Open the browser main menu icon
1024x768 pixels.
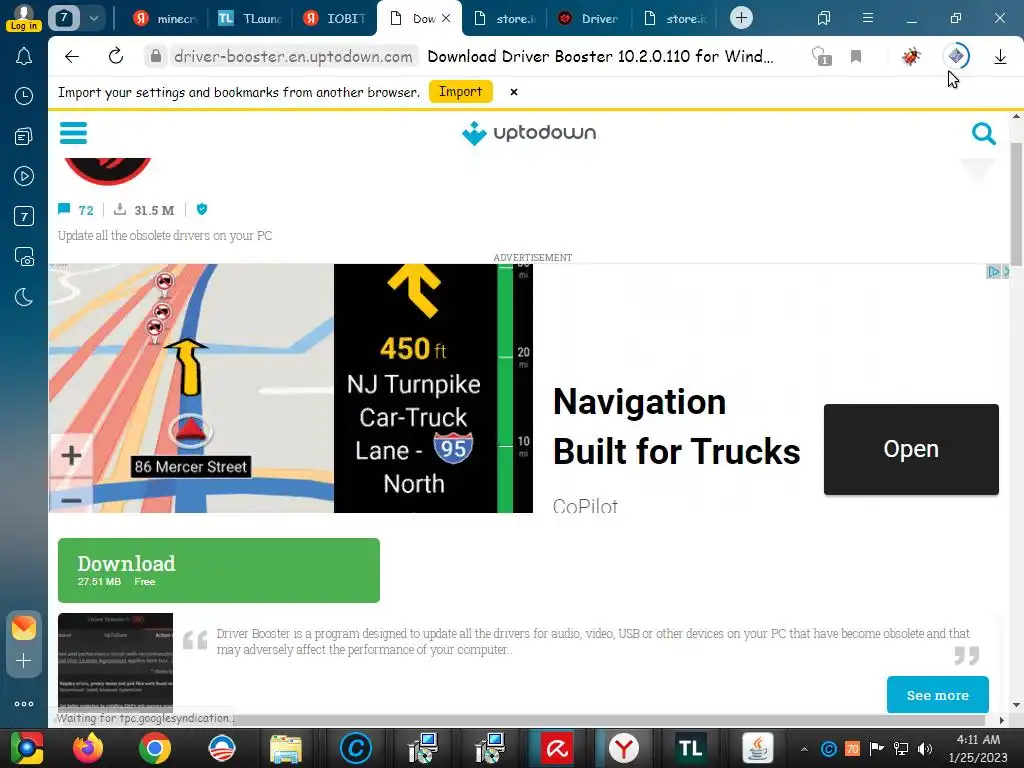(x=867, y=18)
